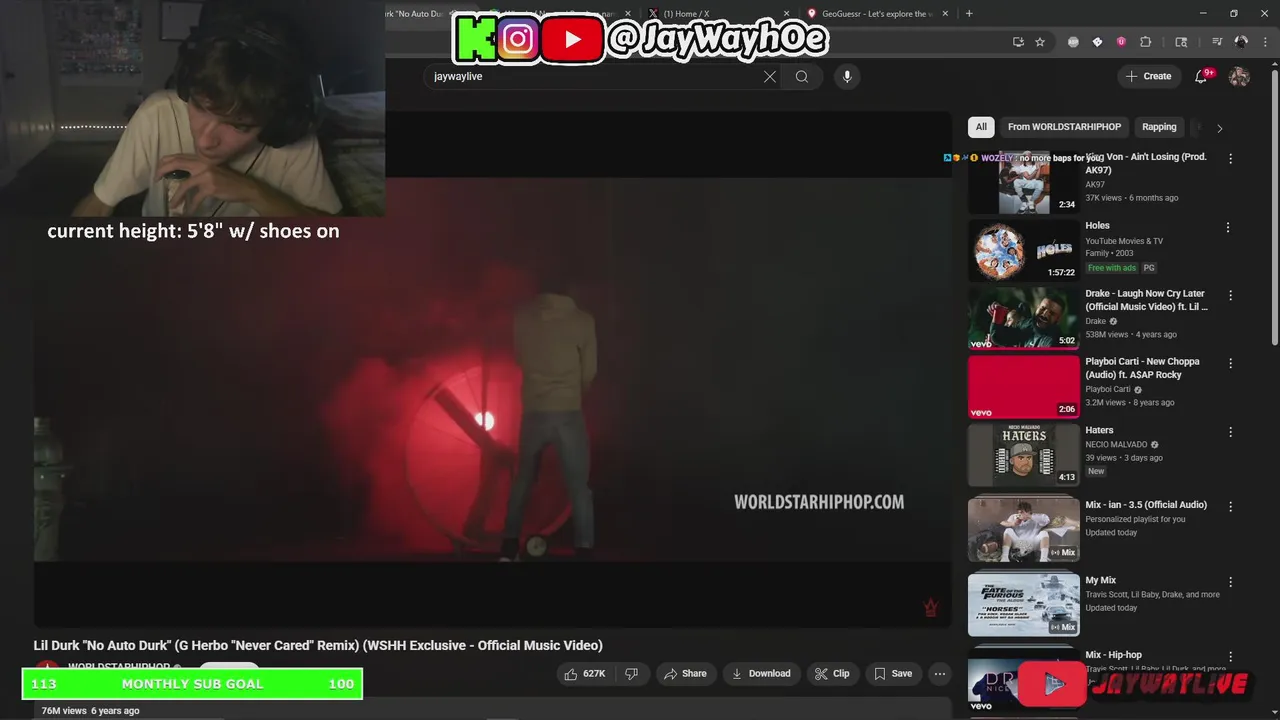
Task: Open Drake Laugh Now Cry Later thumbnail
Action: pyautogui.click(x=1024, y=318)
